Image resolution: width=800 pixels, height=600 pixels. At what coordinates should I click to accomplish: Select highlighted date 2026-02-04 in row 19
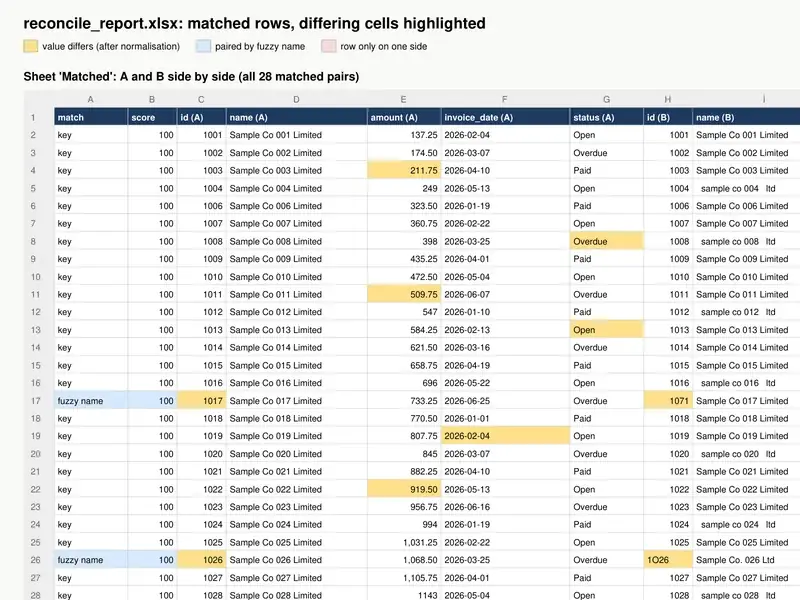pyautogui.click(x=505, y=436)
